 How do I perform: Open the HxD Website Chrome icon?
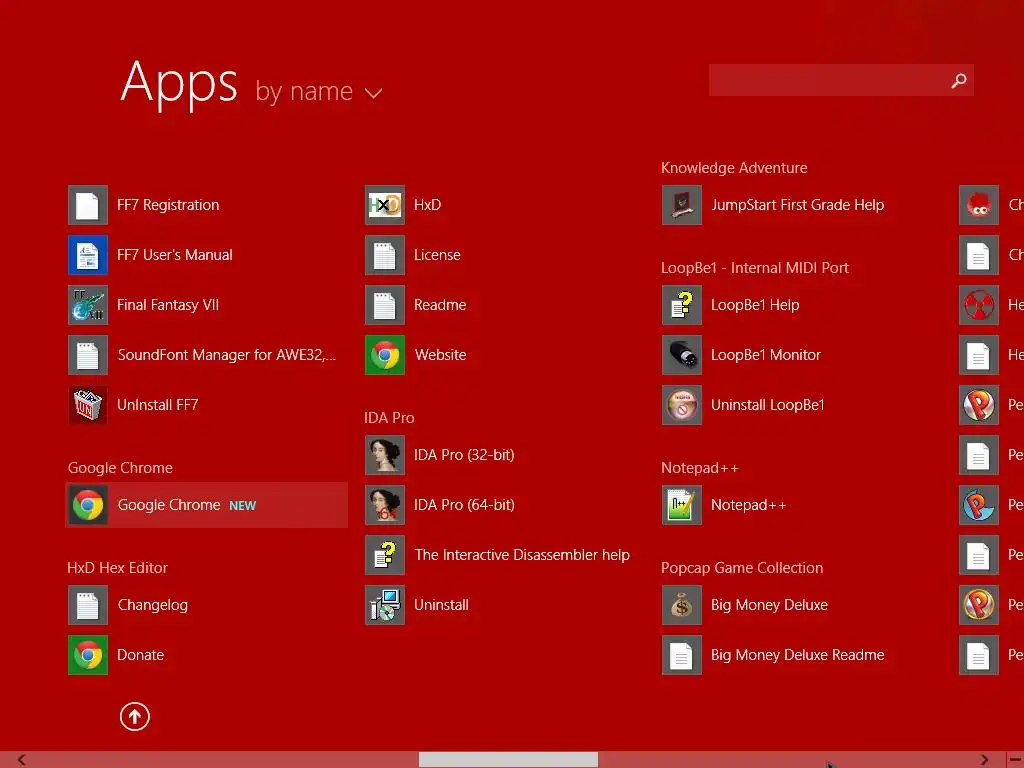[385, 355]
